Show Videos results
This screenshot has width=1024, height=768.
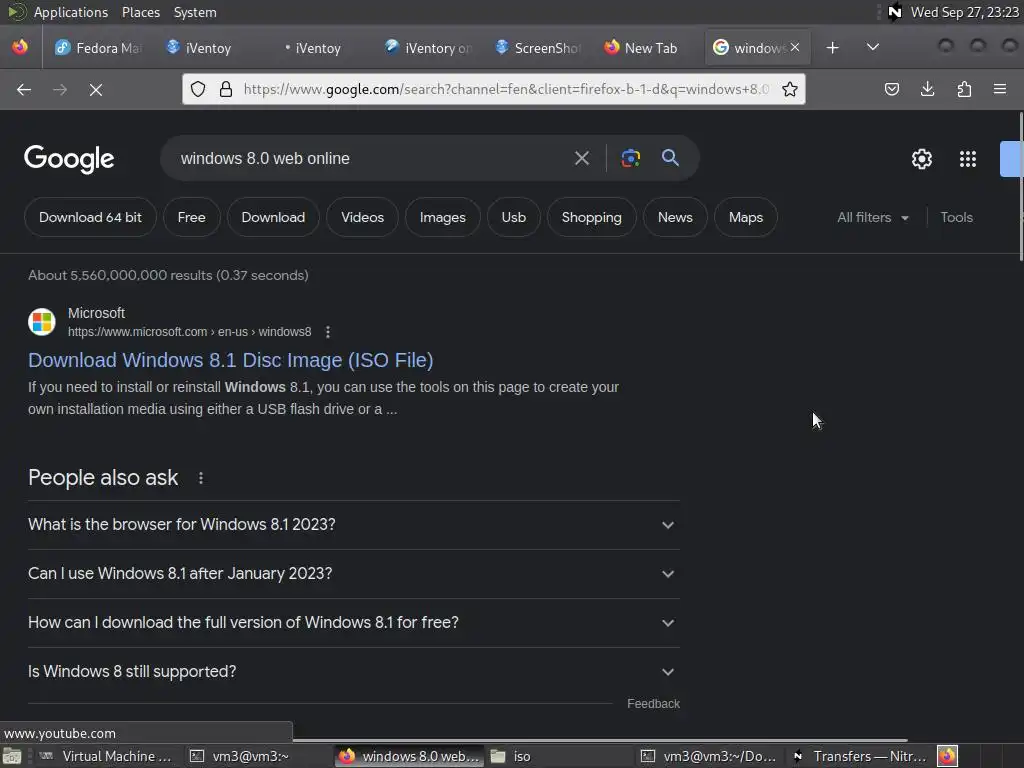pos(362,217)
